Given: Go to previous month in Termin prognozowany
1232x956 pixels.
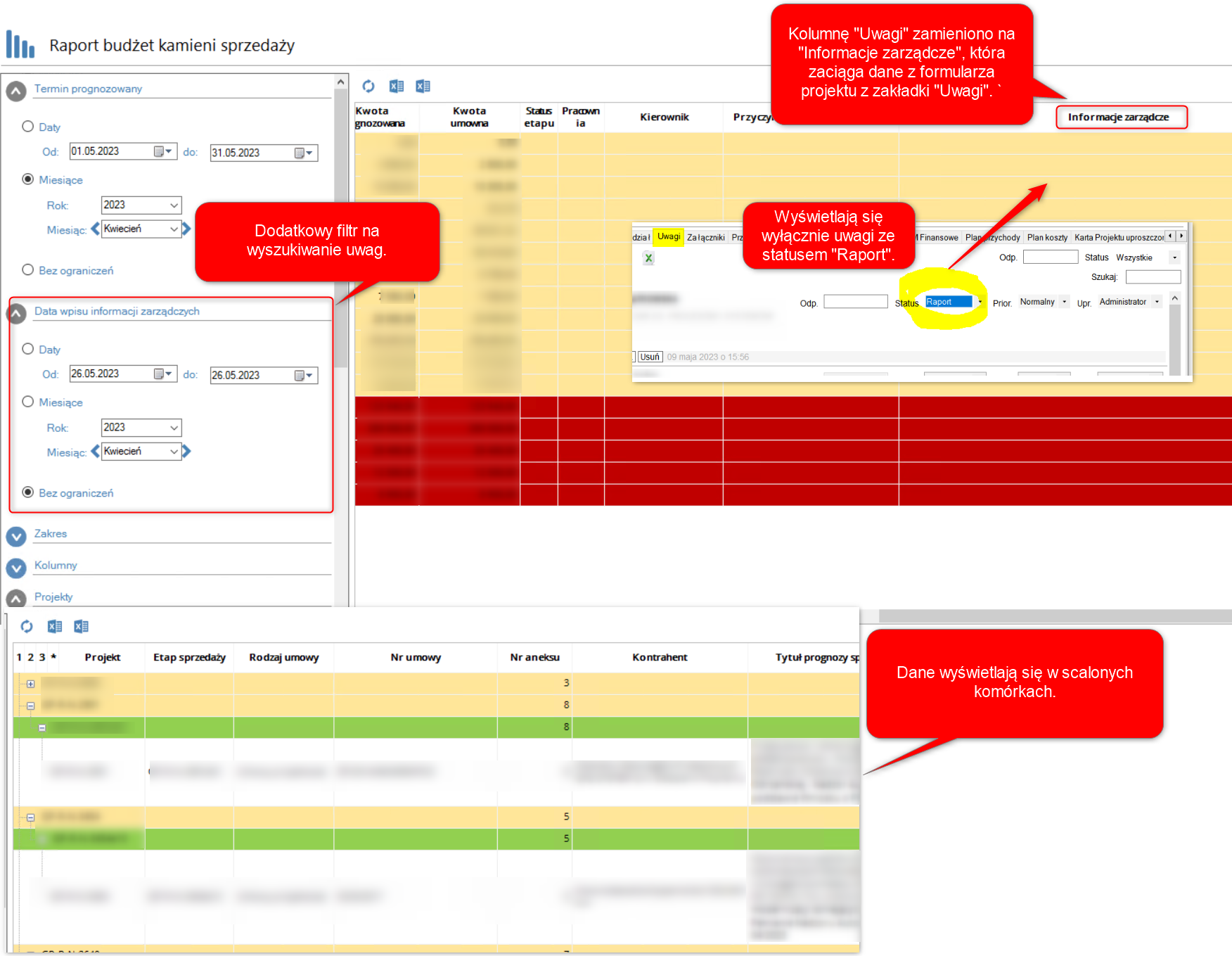Looking at the screenshot, I should 95,229.
